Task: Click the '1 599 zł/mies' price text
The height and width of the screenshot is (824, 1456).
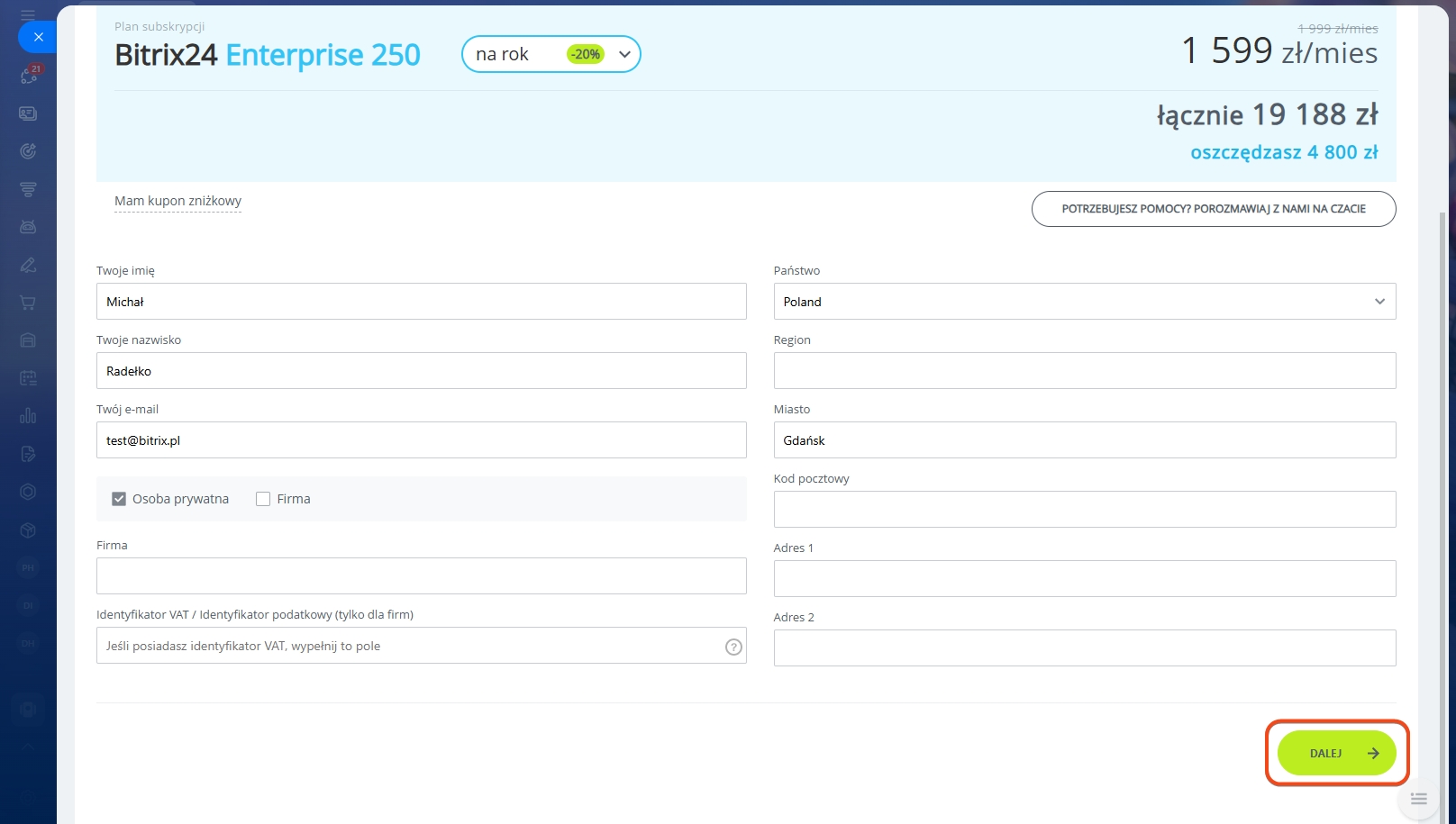Action: pyautogui.click(x=1279, y=51)
